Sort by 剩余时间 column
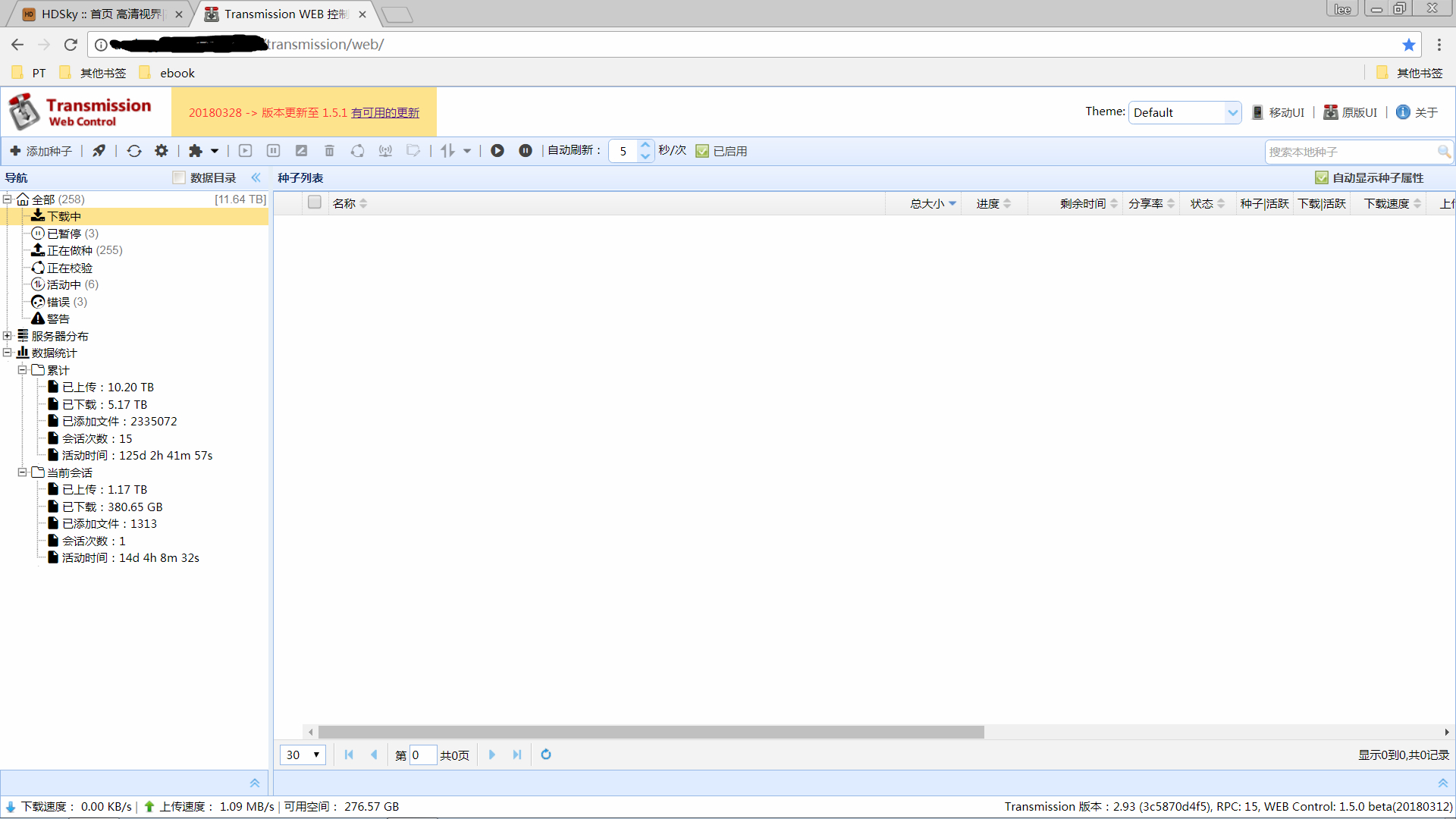1456x819 pixels. (x=1088, y=203)
